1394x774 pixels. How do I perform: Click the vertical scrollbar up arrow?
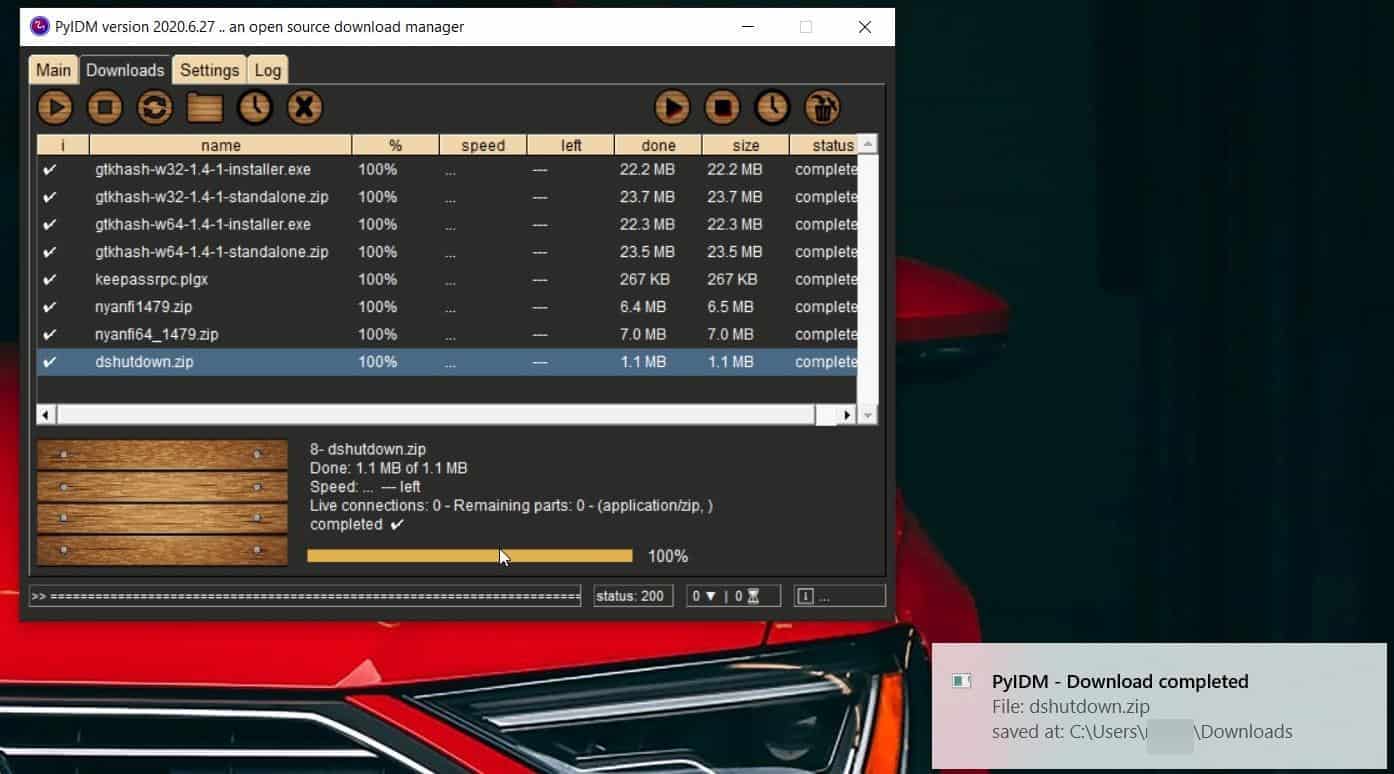click(868, 145)
